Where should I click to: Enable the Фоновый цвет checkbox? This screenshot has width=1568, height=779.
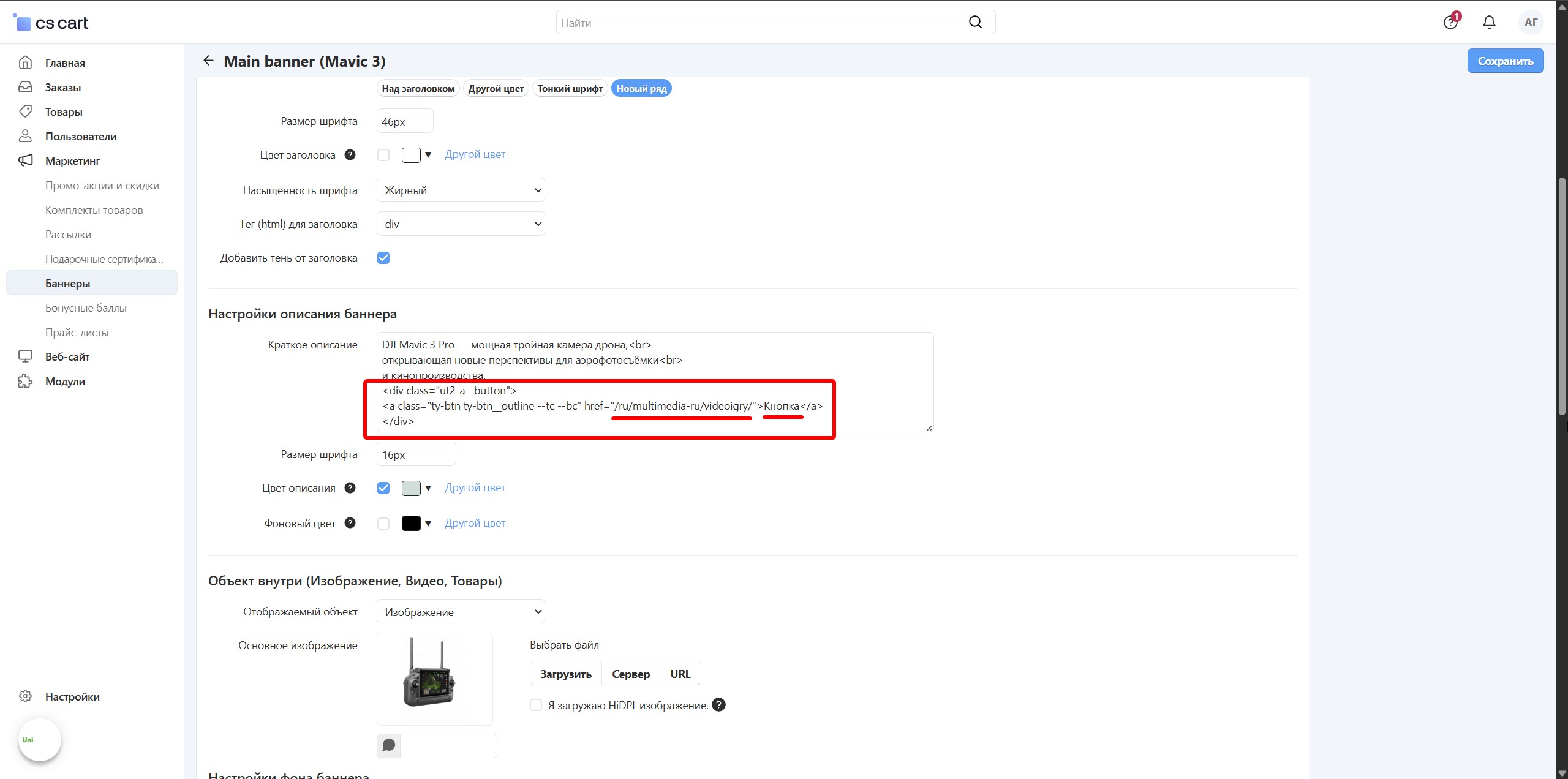(383, 524)
